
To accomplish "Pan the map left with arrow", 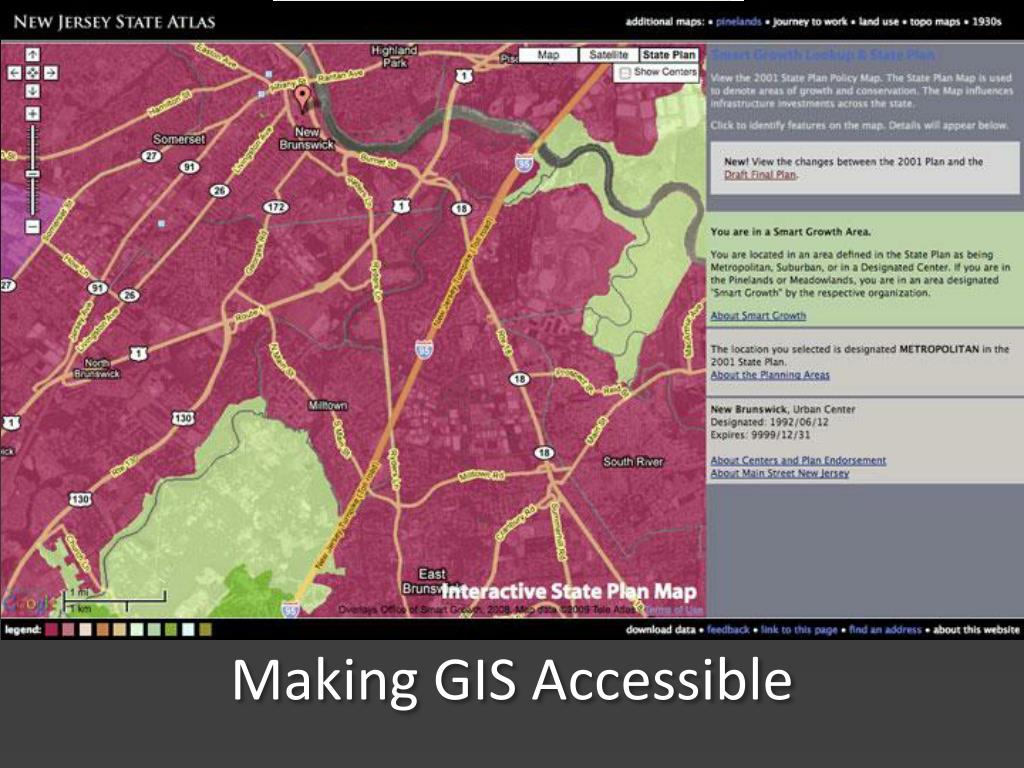I will (x=14, y=72).
